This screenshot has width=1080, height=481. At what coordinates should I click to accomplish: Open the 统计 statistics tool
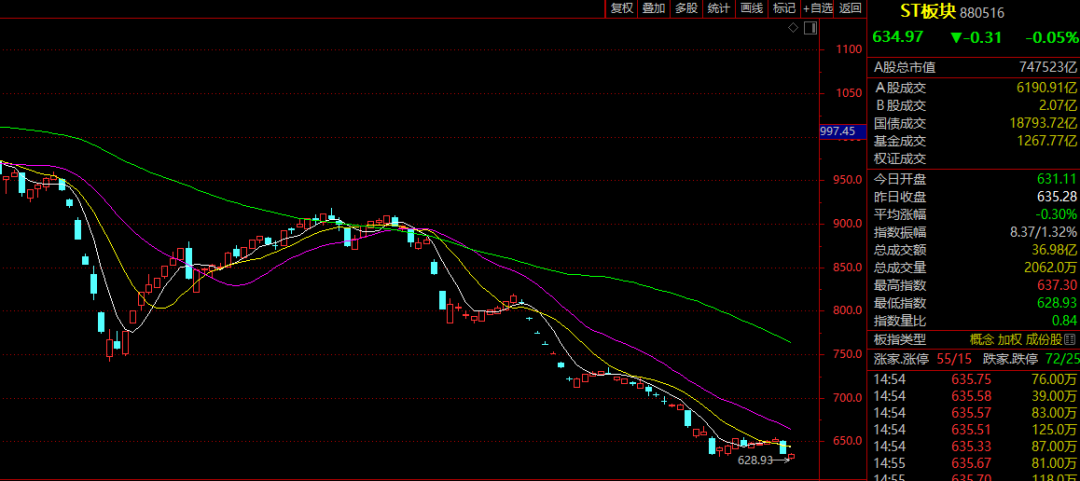(718, 8)
